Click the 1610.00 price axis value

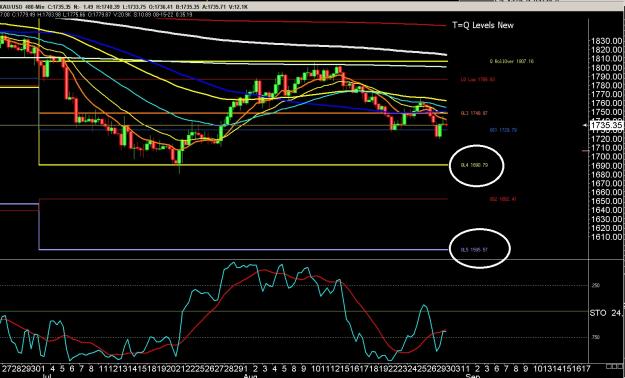(606, 237)
